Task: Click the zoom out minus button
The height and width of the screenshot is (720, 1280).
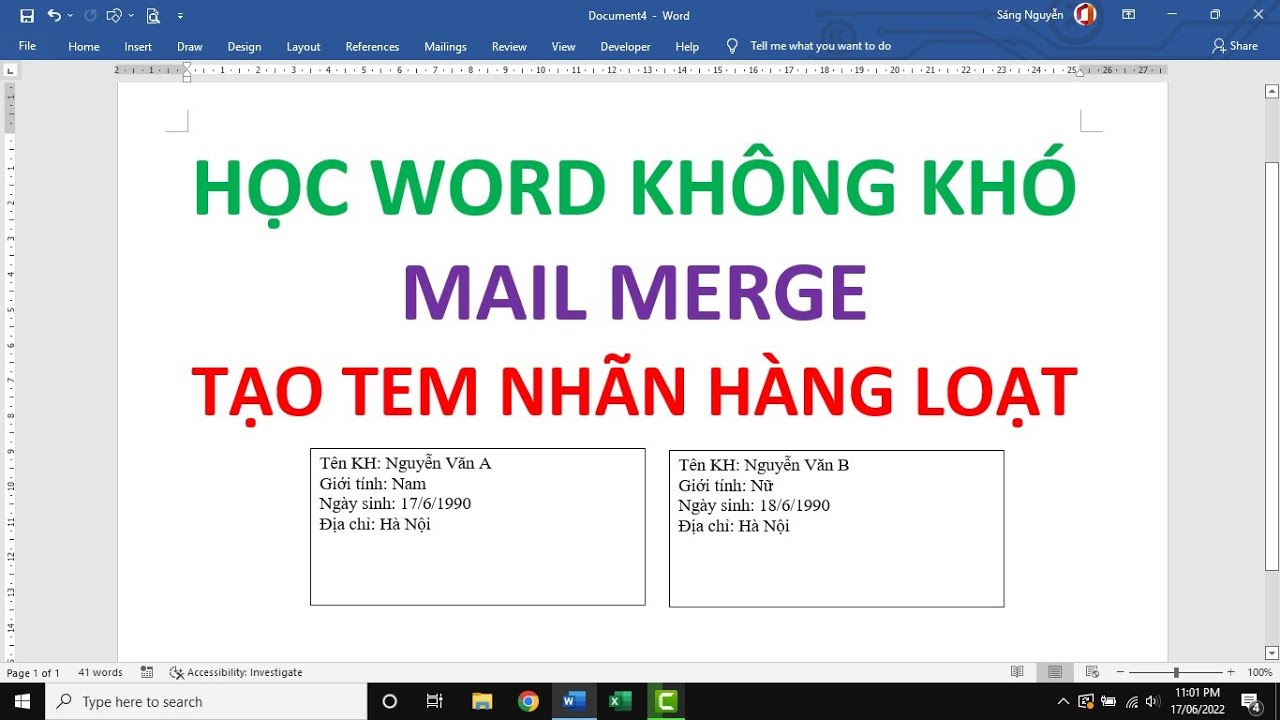Action: pyautogui.click(x=1121, y=672)
